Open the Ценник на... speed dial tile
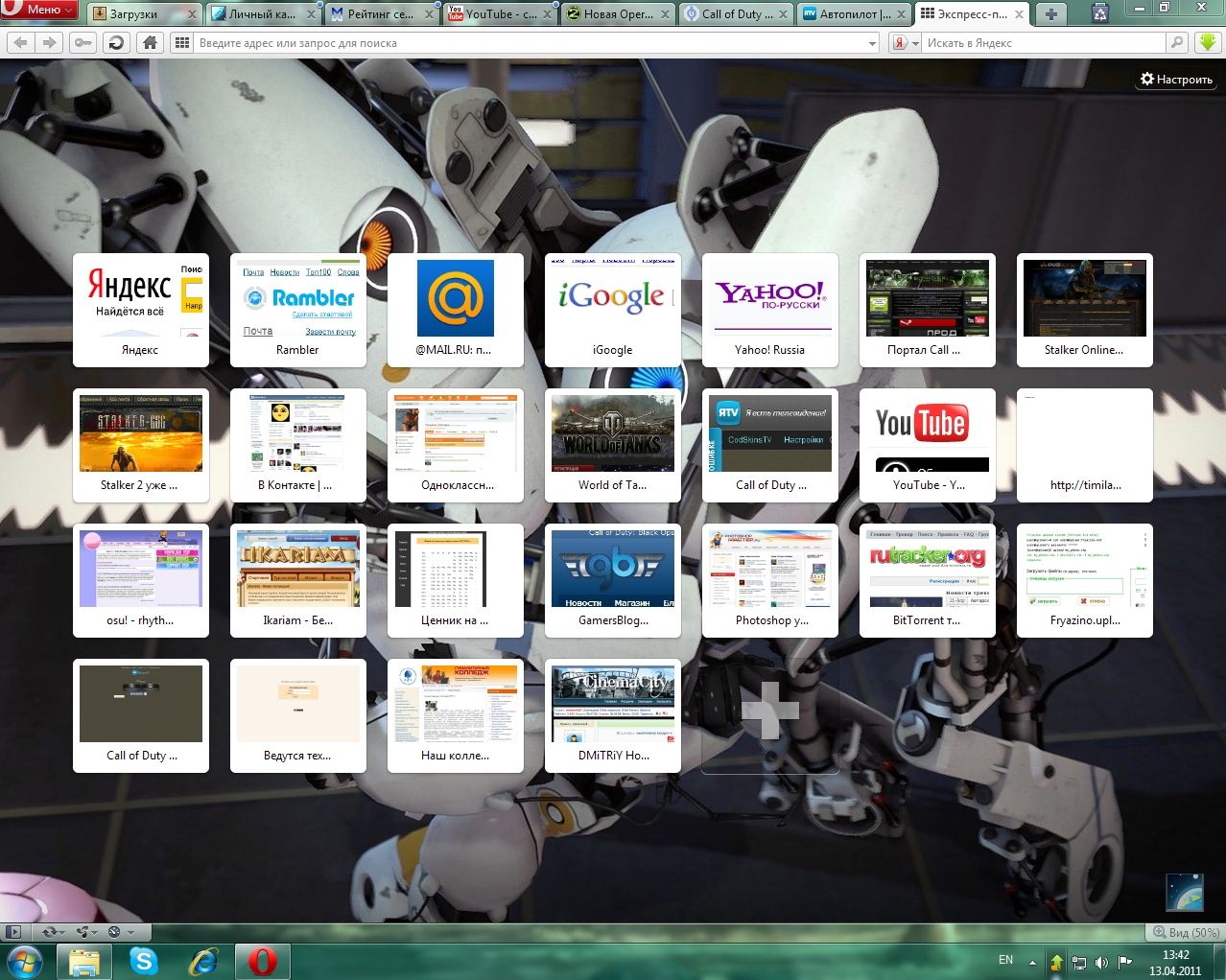The height and width of the screenshot is (980, 1226). click(x=456, y=580)
